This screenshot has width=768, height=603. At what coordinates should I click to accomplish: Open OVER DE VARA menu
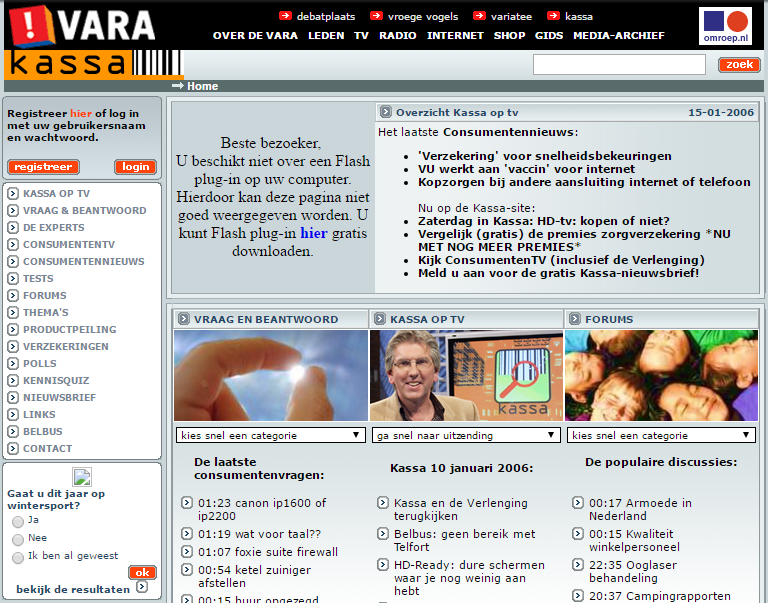click(255, 35)
